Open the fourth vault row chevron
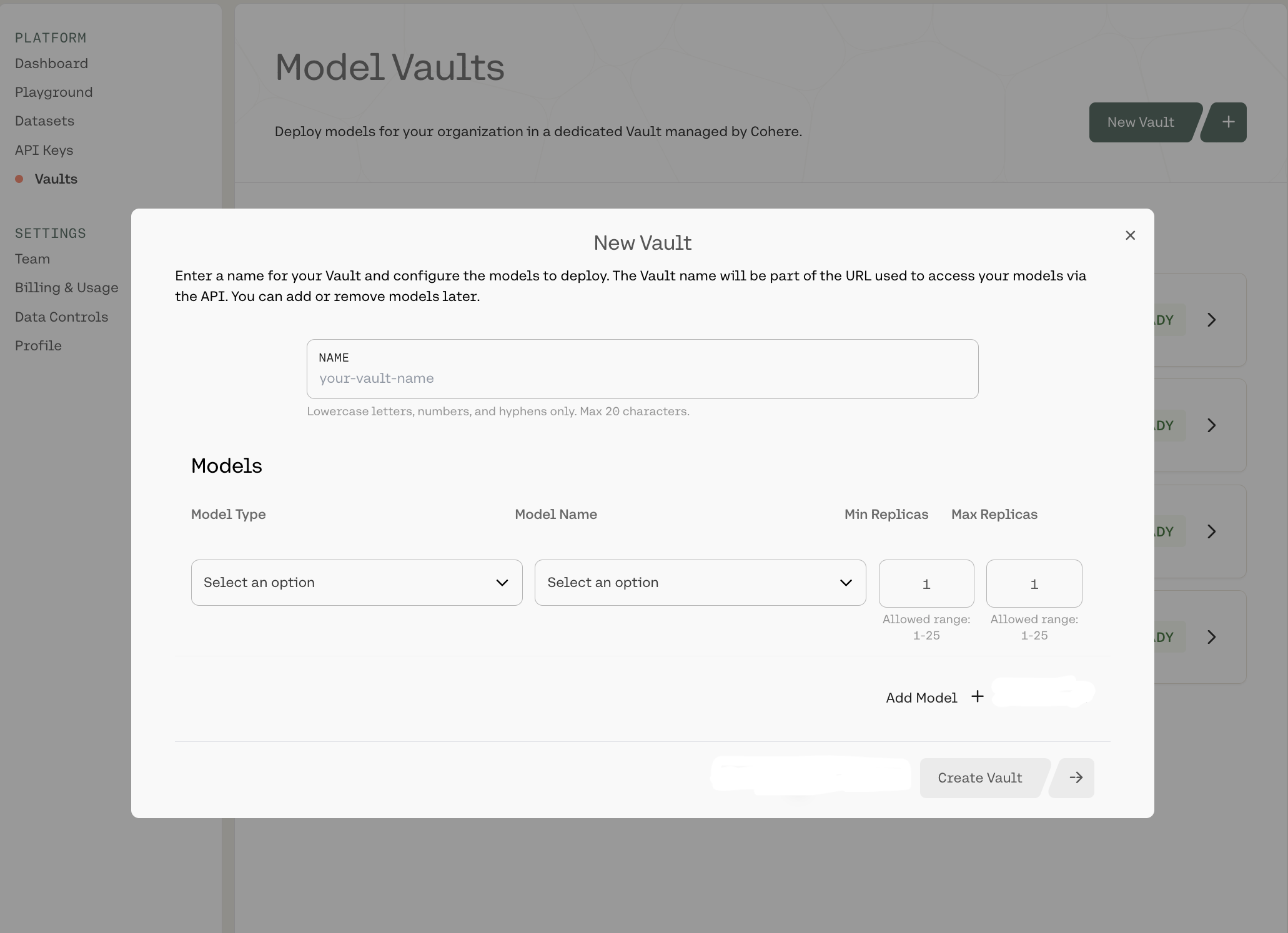Screen dimensions: 1288x933 coord(1211,637)
